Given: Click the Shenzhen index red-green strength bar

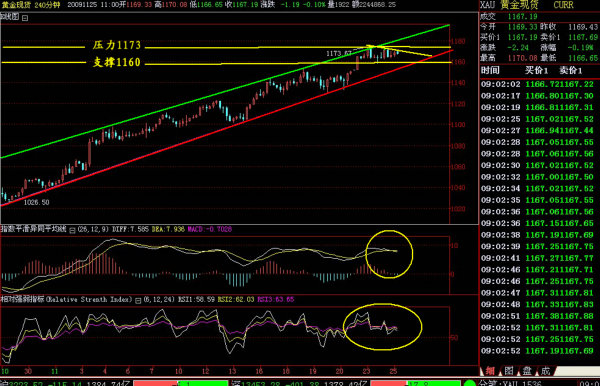Looking at the screenshot, I should pyautogui.click(x=416, y=383).
